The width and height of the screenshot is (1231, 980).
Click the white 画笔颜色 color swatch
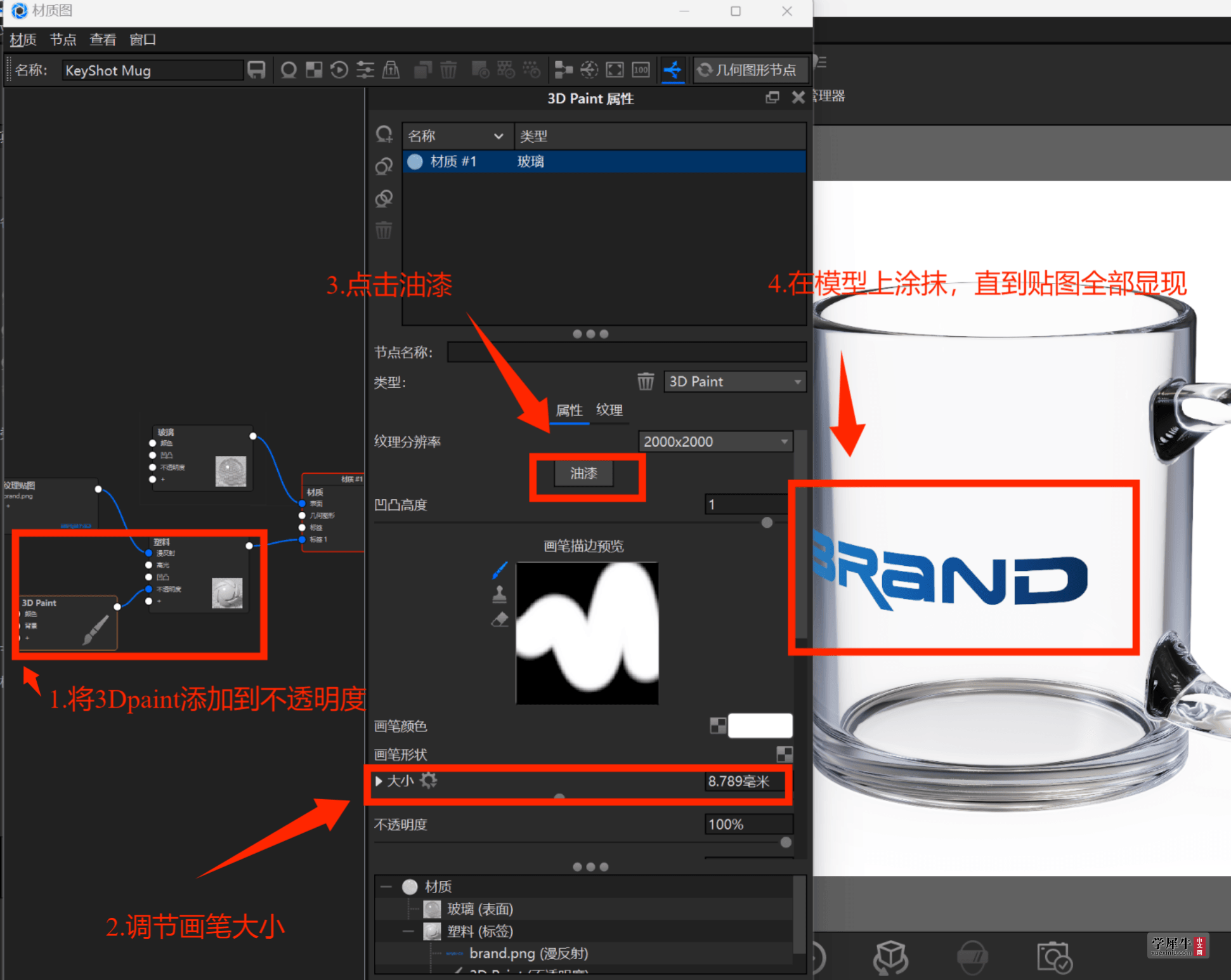(760, 726)
